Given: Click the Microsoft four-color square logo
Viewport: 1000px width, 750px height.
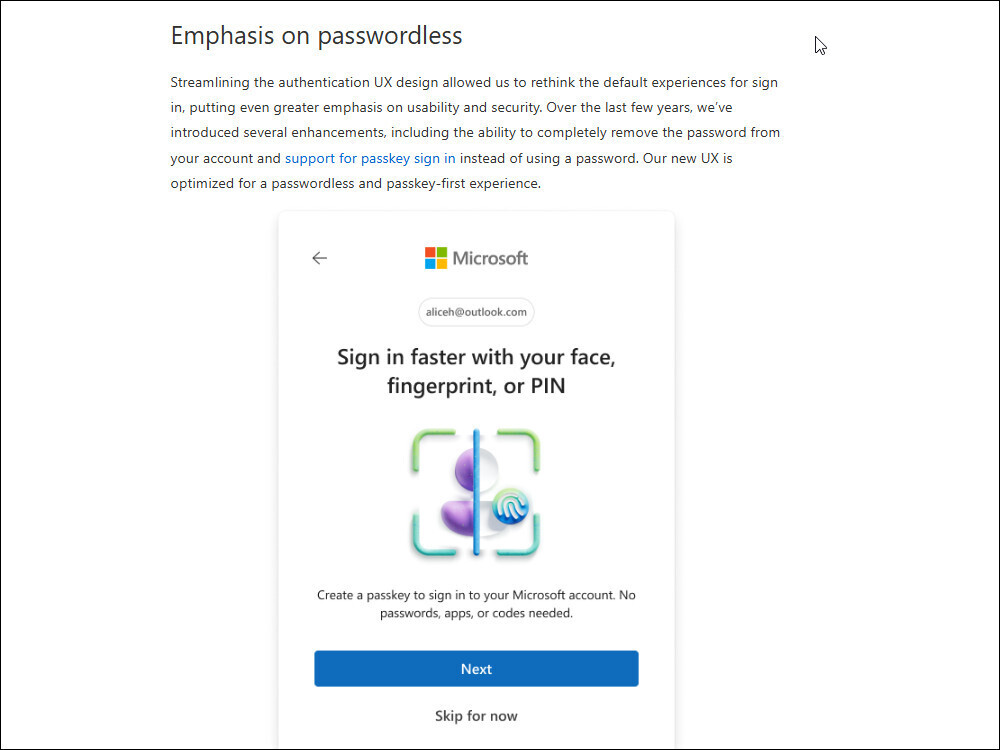Looking at the screenshot, I should tap(436, 258).
